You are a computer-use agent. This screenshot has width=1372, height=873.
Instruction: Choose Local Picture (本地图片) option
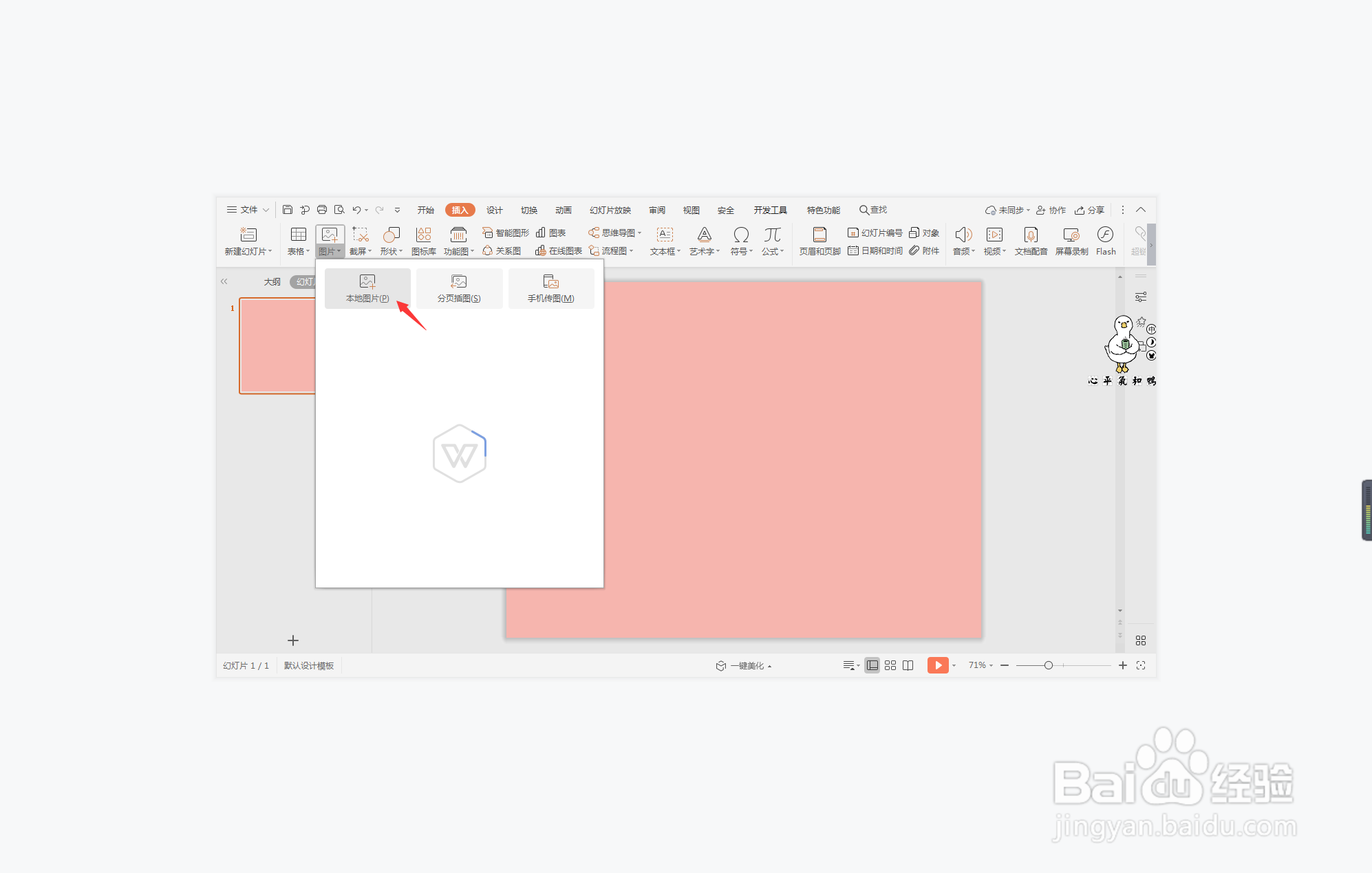tap(367, 288)
